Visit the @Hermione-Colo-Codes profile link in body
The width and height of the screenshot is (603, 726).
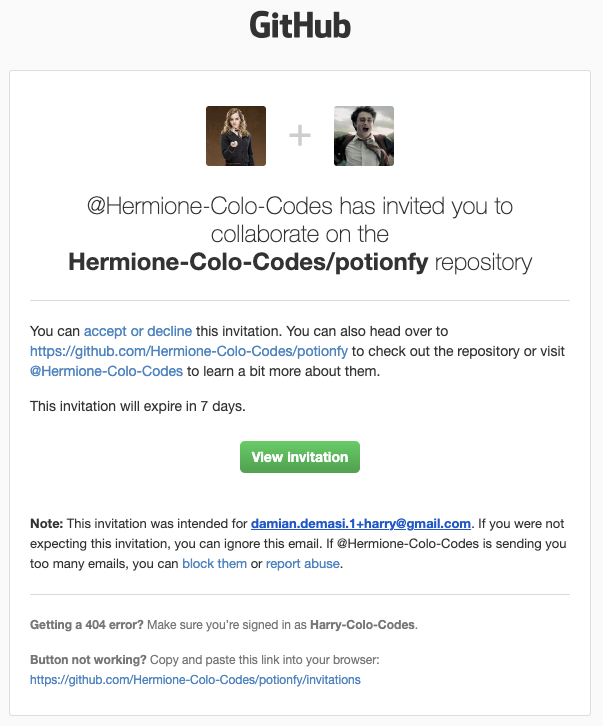pos(106,371)
